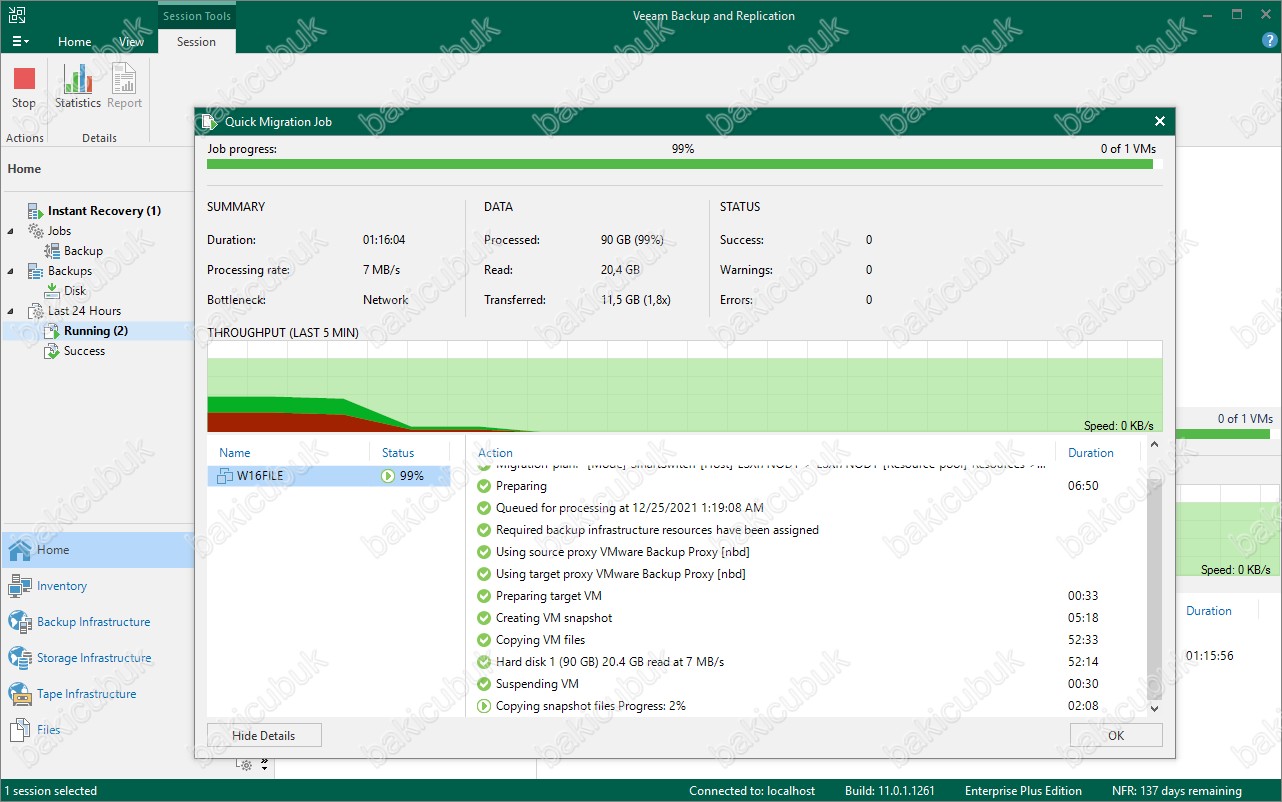Viewport: 1282px width, 802px height.
Task: Open the Inventory view
Action: [x=97, y=586]
